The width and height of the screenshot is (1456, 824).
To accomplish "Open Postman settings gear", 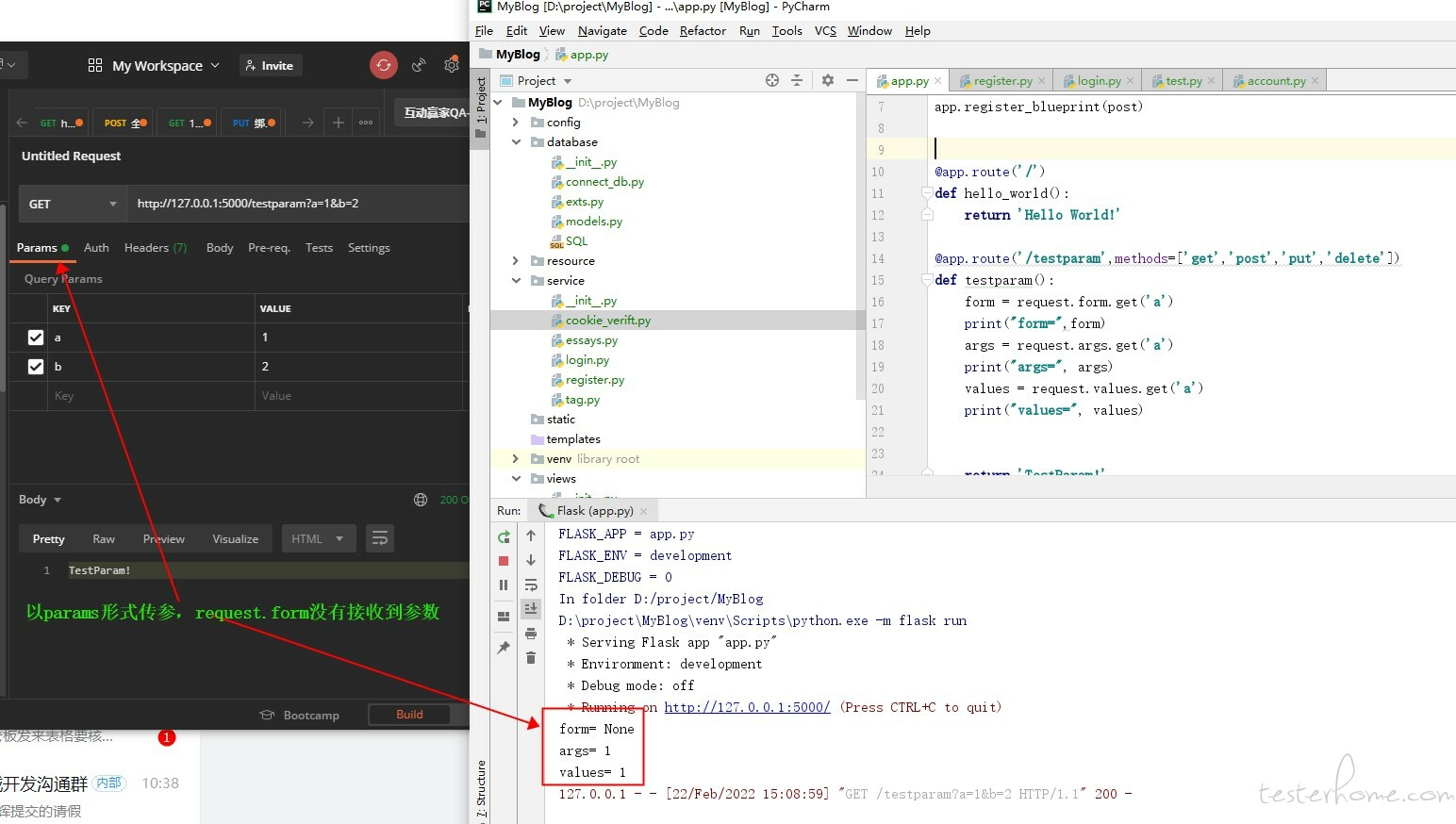I will [x=452, y=65].
